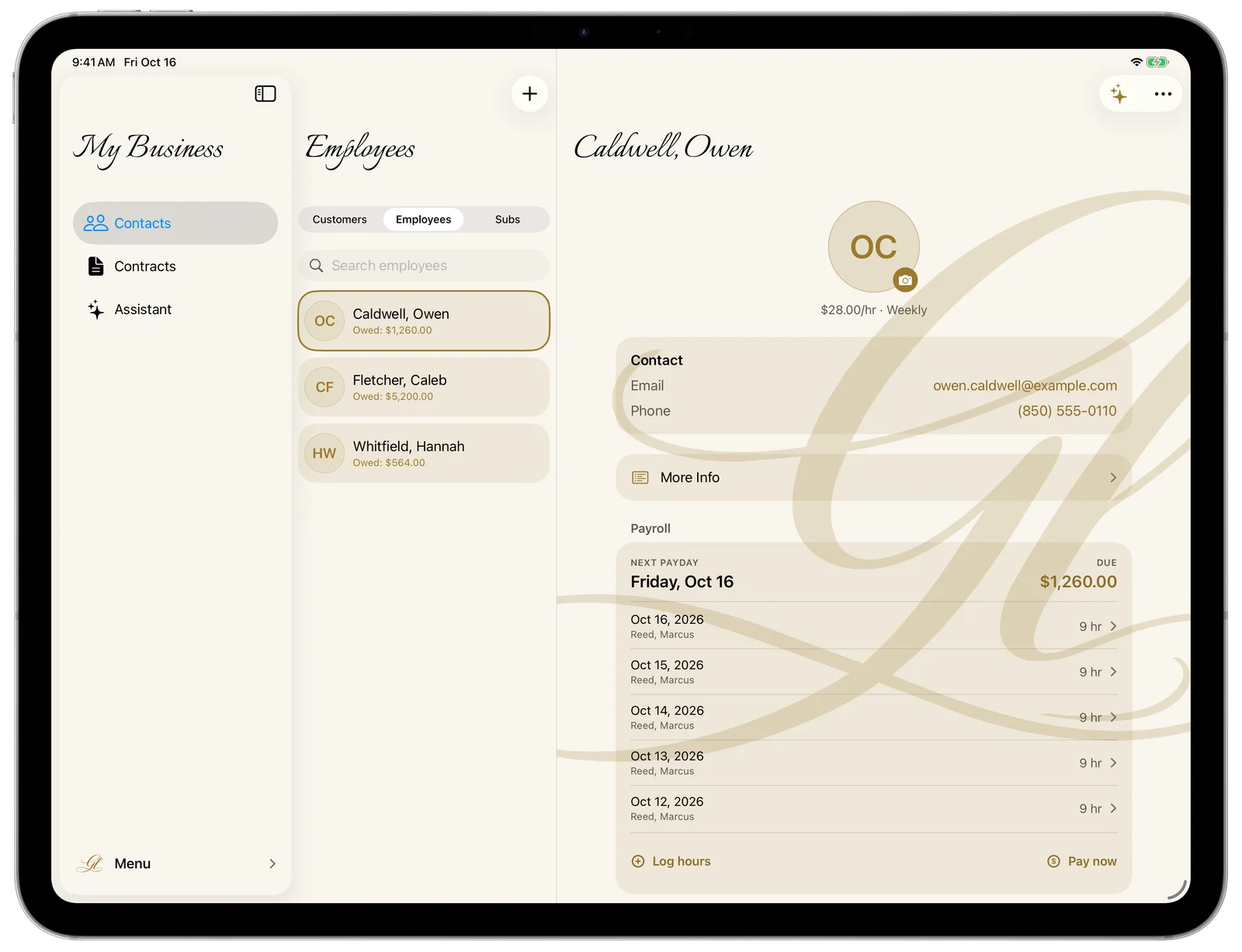Select the Employees segment tab
This screenshot has height=952, width=1242.
(423, 220)
